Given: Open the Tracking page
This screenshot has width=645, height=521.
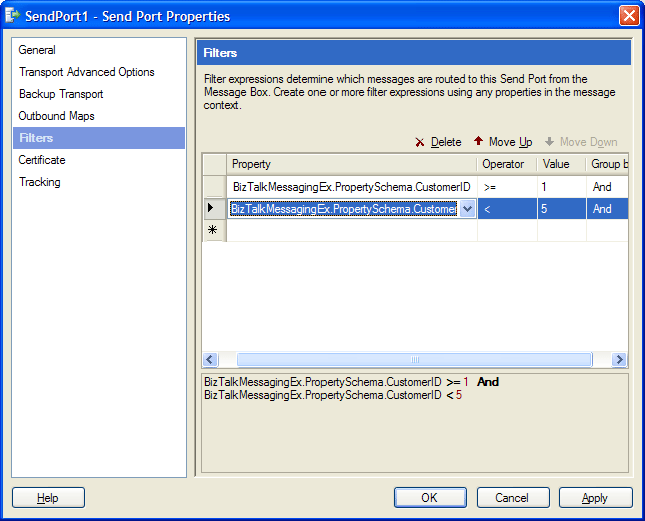Looking at the screenshot, I should pyautogui.click(x=40, y=182).
